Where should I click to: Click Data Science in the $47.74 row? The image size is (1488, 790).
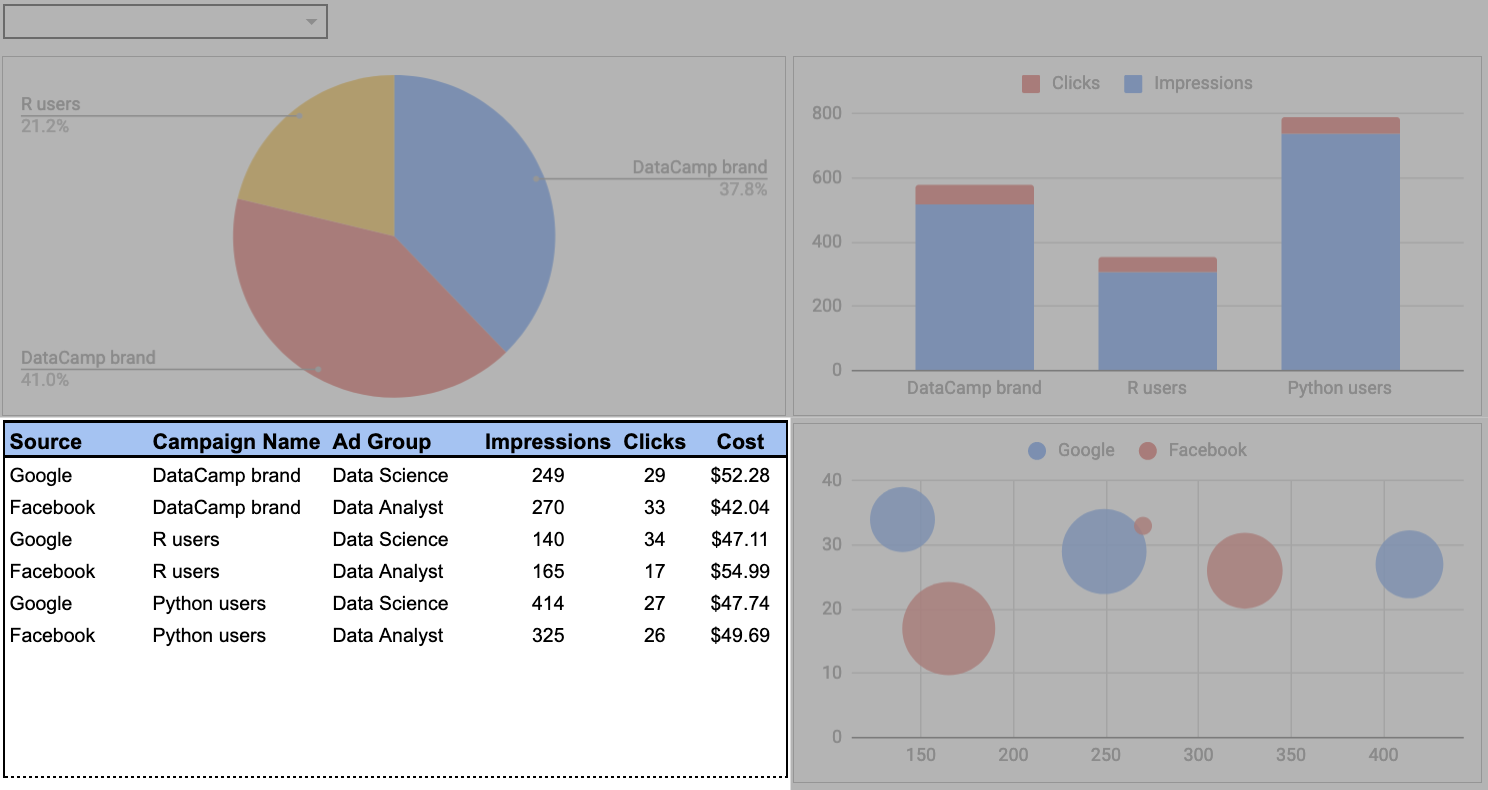[x=390, y=603]
